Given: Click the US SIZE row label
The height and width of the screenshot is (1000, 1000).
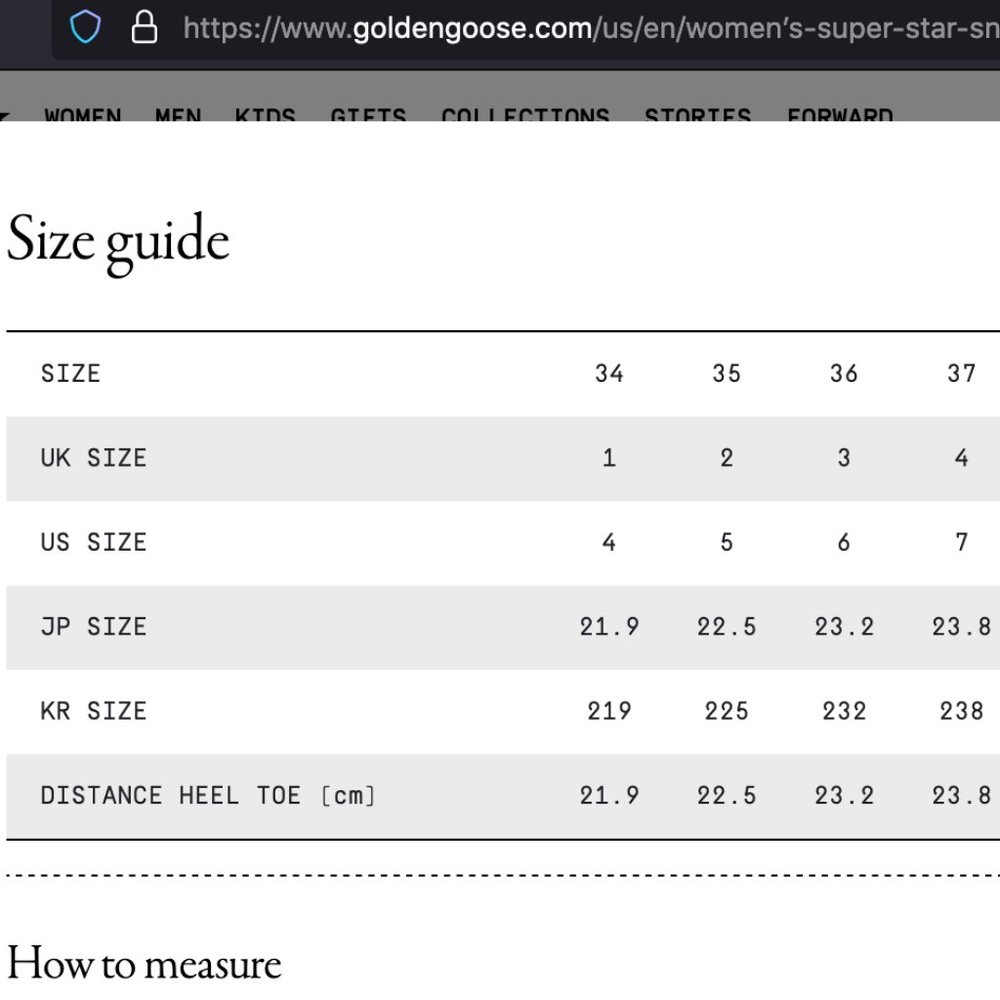Looking at the screenshot, I should tap(94, 542).
